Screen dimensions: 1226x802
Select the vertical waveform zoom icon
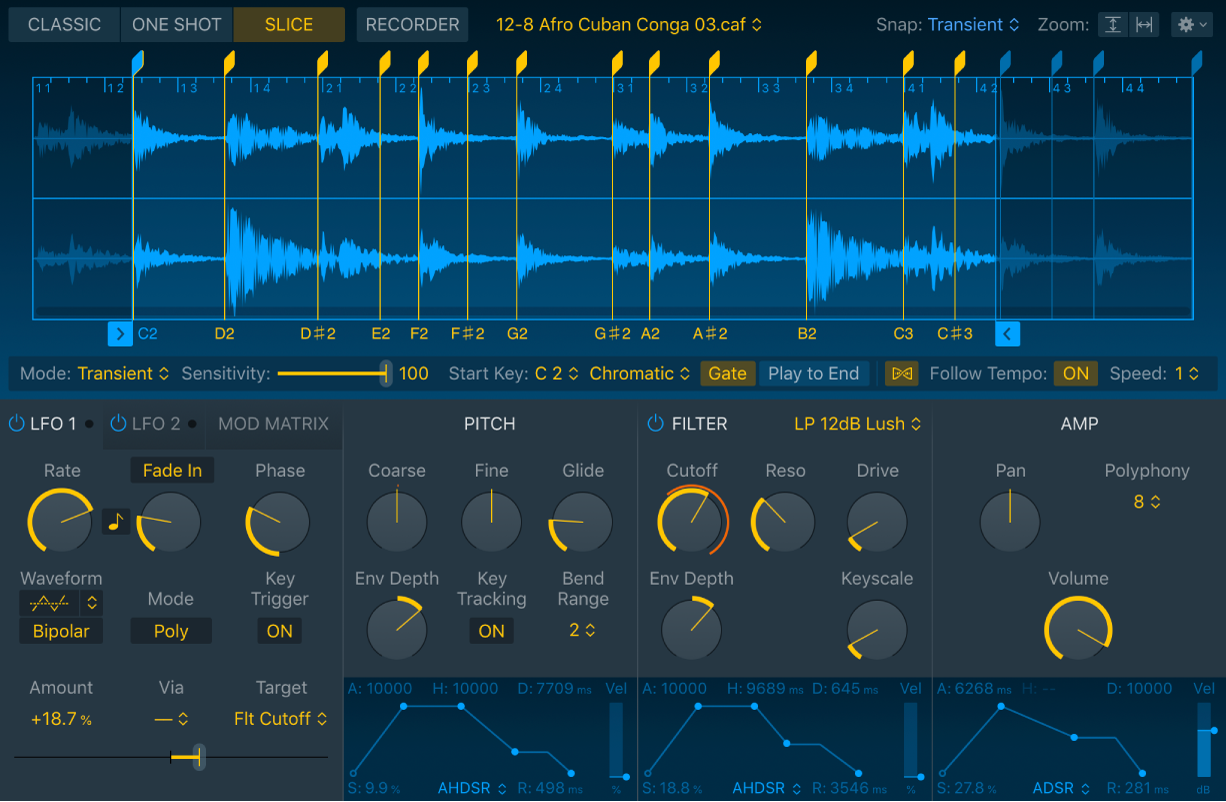[x=1113, y=24]
